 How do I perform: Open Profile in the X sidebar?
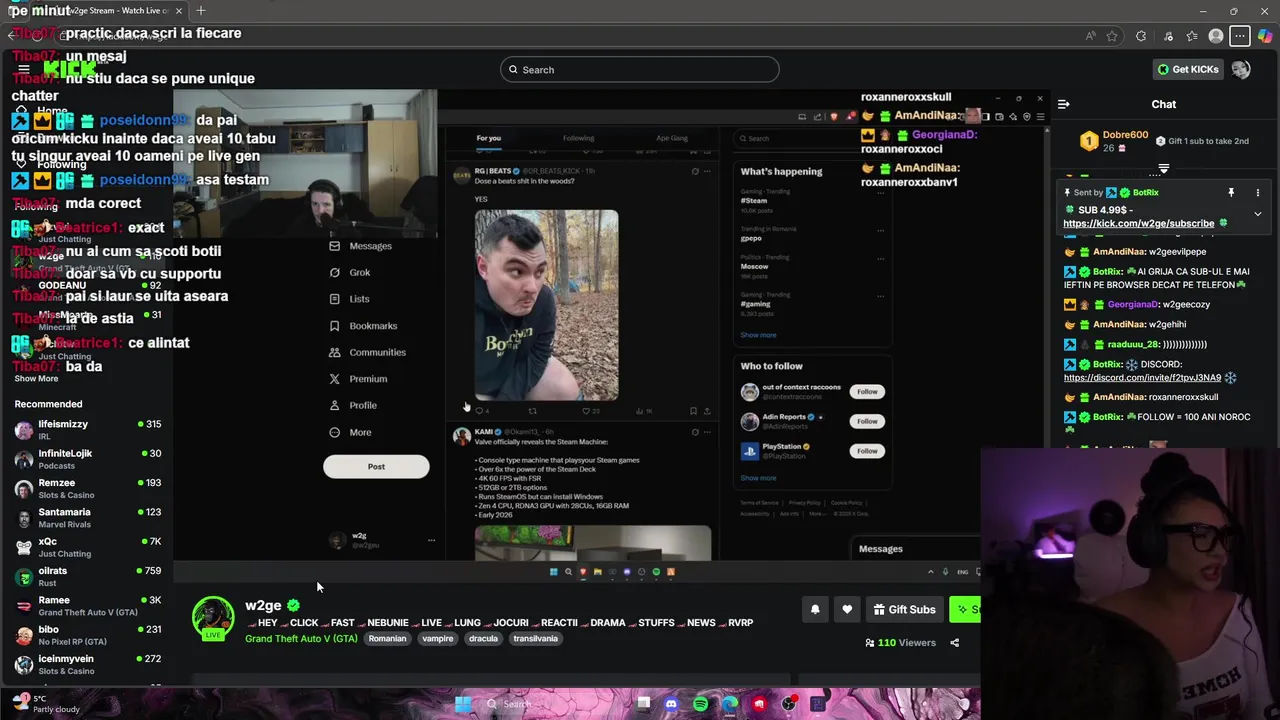point(353,405)
